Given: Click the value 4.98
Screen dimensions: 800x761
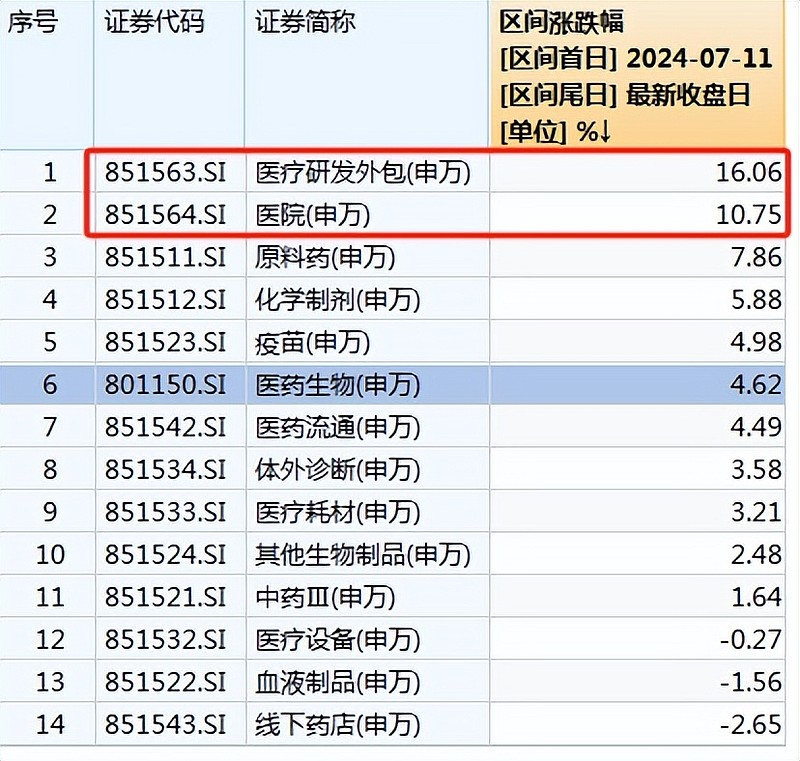Looking at the screenshot, I should (x=756, y=342).
